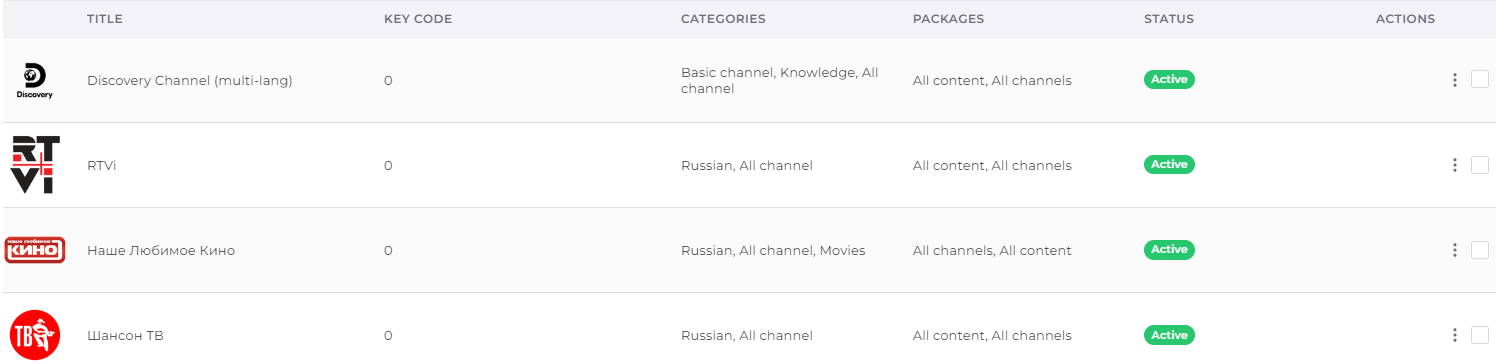1496x364 pixels.
Task: Tick checkbox for Наше Любимое Кино
Action: [1480, 250]
